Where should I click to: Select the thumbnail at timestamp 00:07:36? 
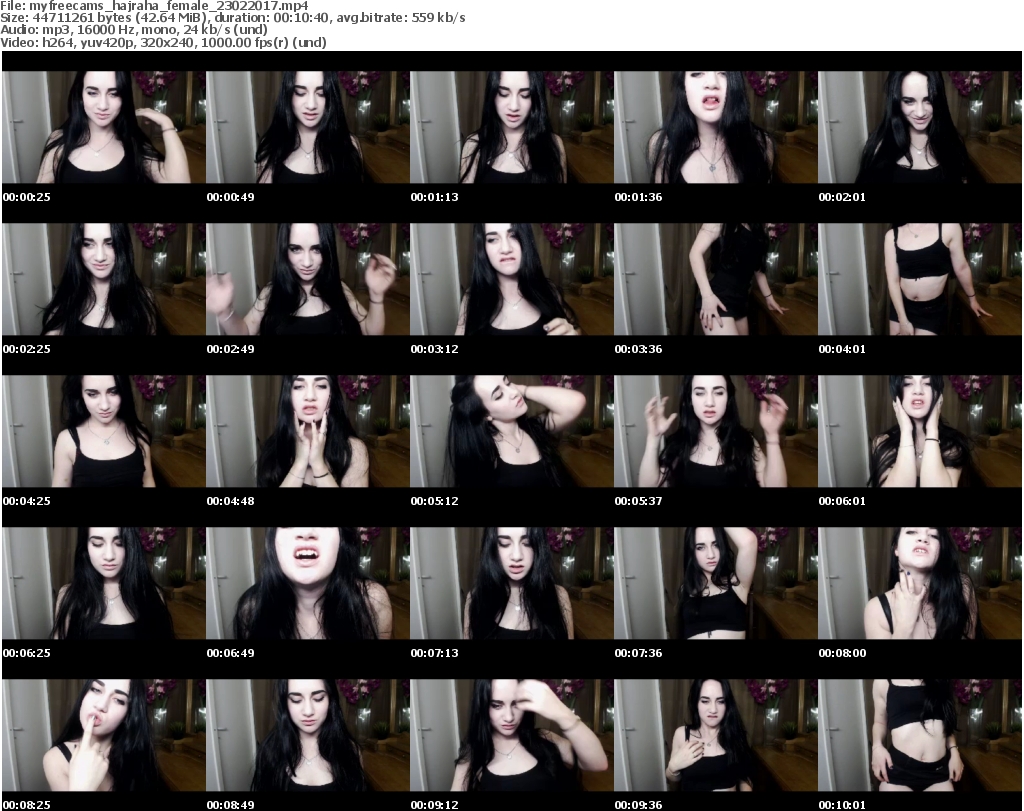[x=715, y=583]
